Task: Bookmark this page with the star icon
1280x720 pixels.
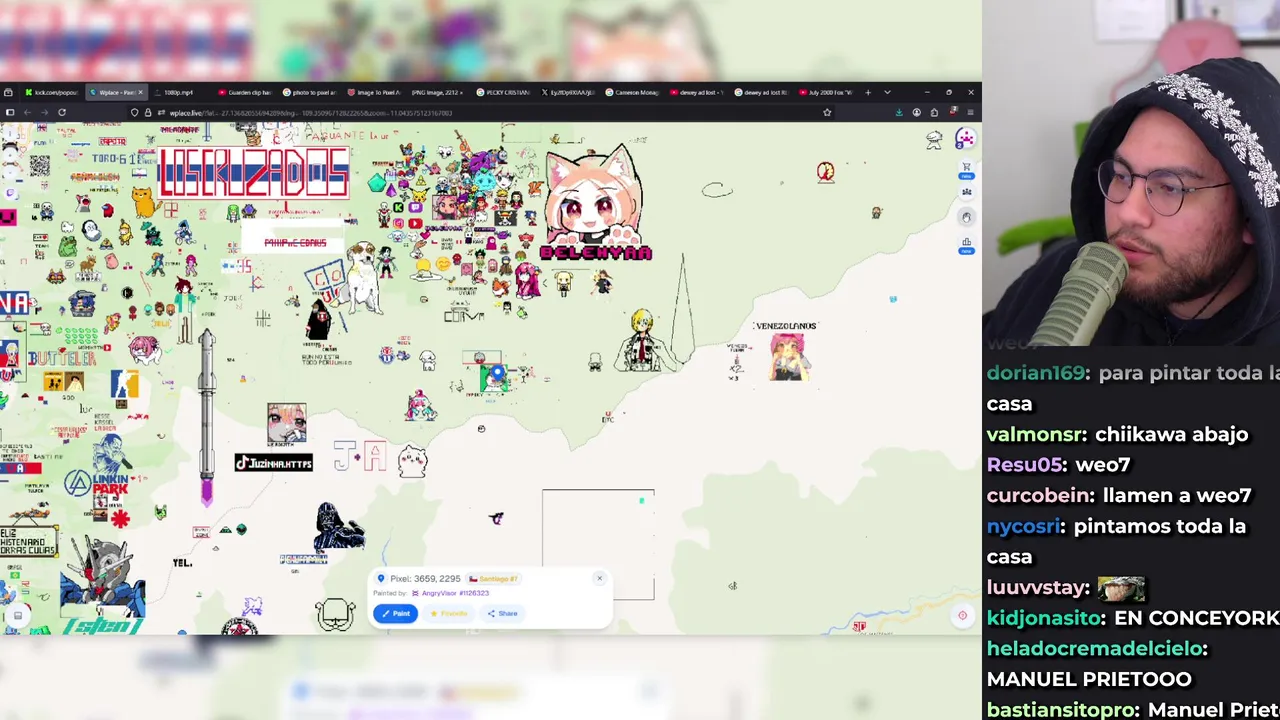Action: [827, 113]
